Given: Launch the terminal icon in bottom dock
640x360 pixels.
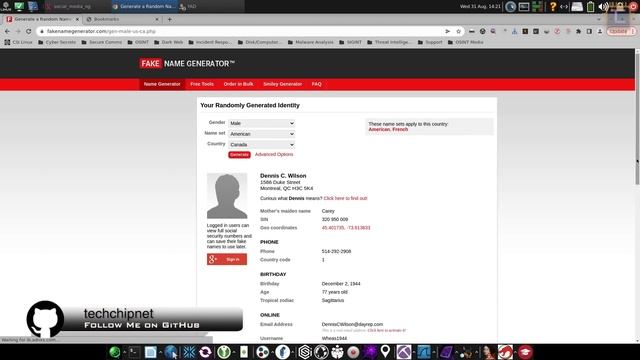Looking at the screenshot, I should point(134,352).
